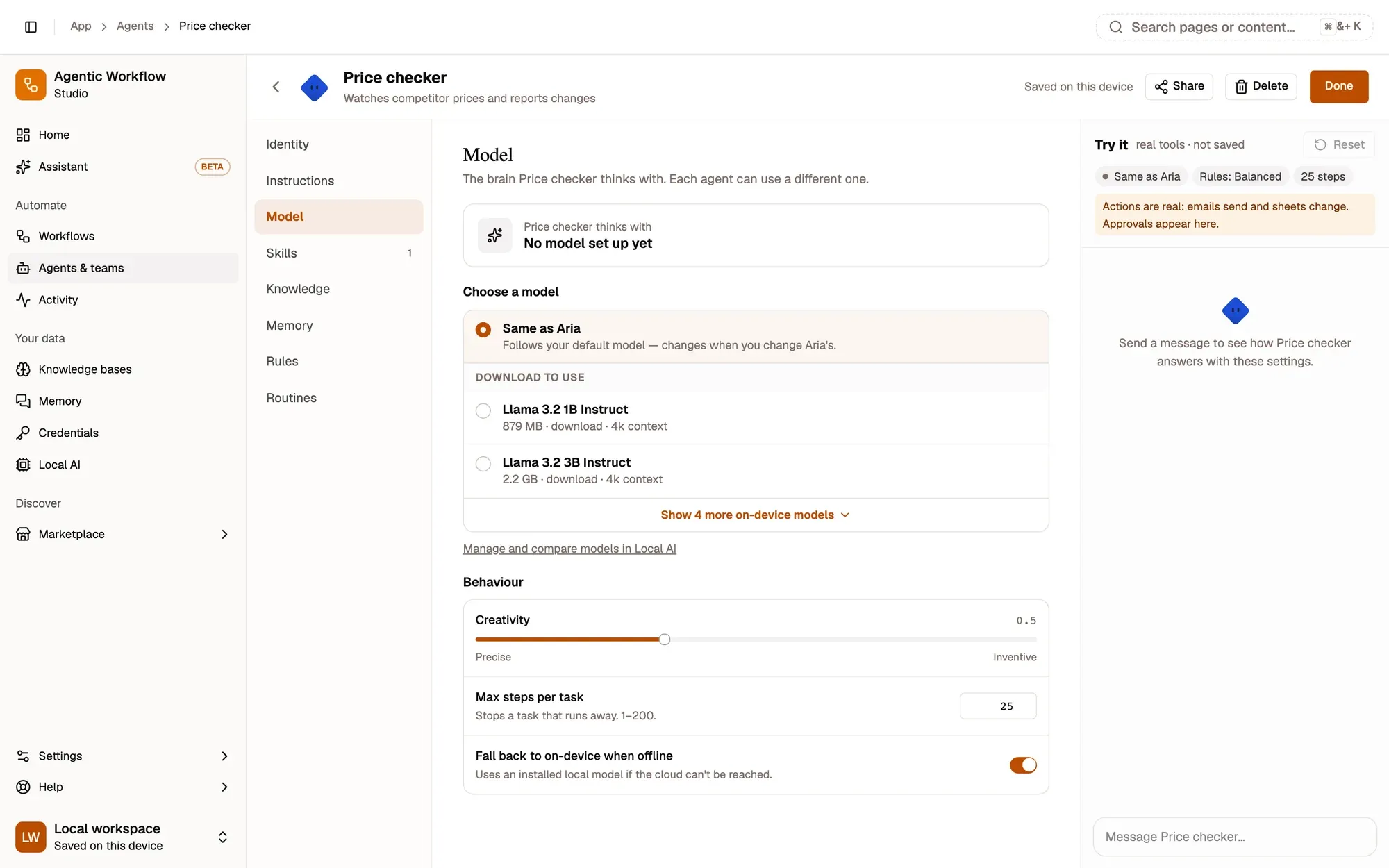Expand the Help chevron
1389x868 pixels.
(x=224, y=787)
